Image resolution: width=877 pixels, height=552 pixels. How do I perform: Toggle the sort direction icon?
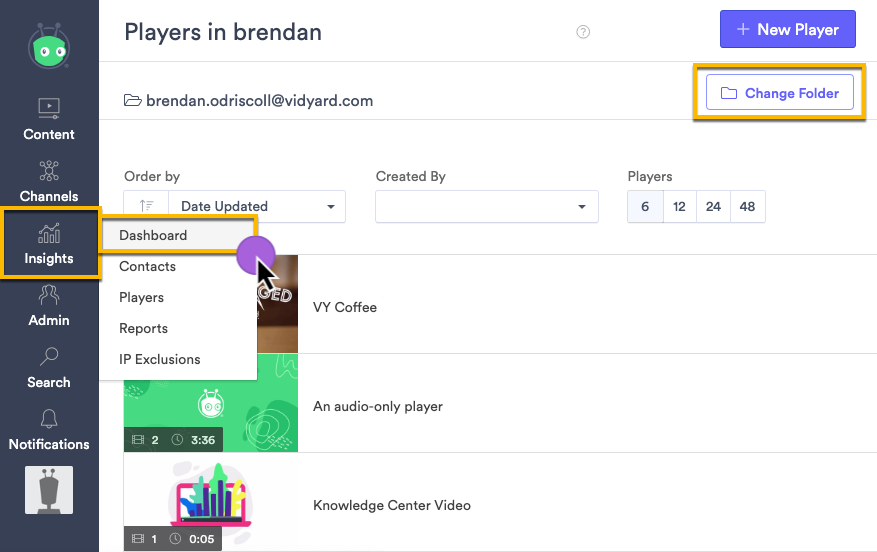click(146, 206)
